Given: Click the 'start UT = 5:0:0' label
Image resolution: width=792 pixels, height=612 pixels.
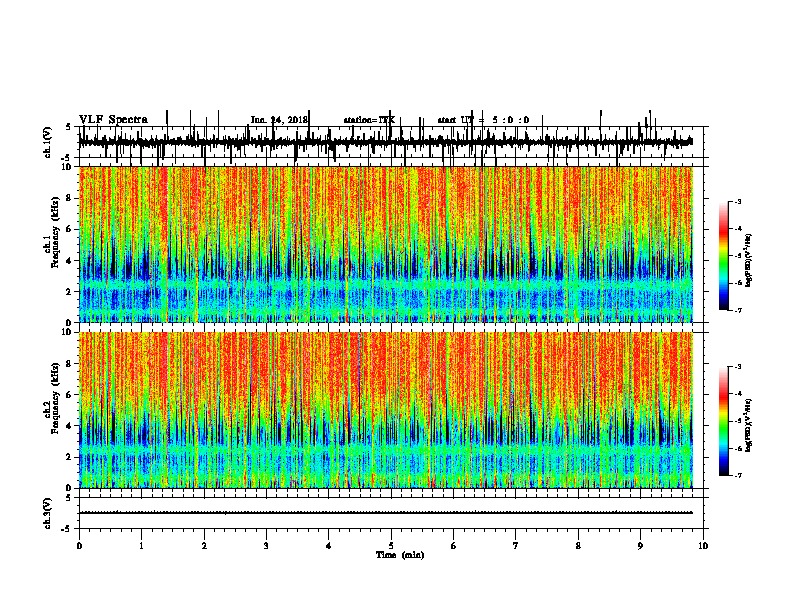Looking at the screenshot, I should tap(483, 120).
